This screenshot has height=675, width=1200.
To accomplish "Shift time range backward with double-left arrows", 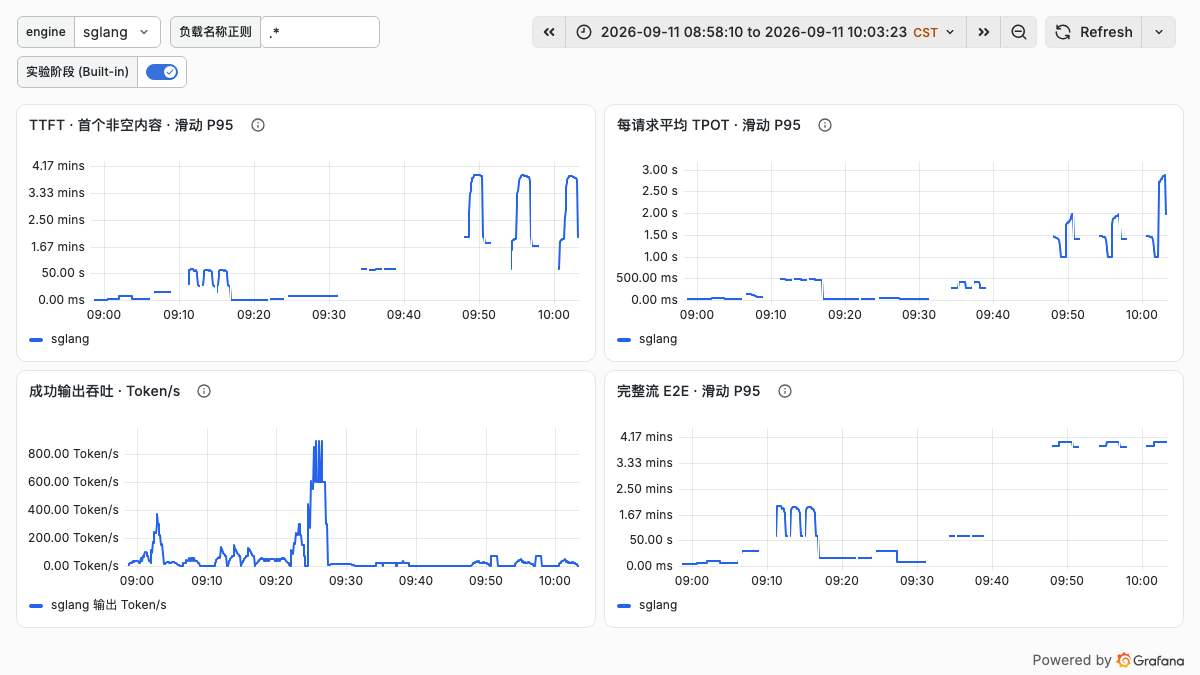I will [x=549, y=32].
